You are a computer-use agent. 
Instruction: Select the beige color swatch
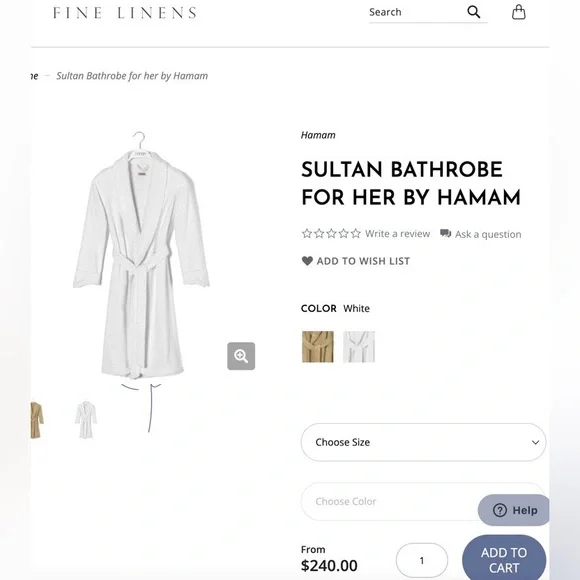tap(318, 347)
